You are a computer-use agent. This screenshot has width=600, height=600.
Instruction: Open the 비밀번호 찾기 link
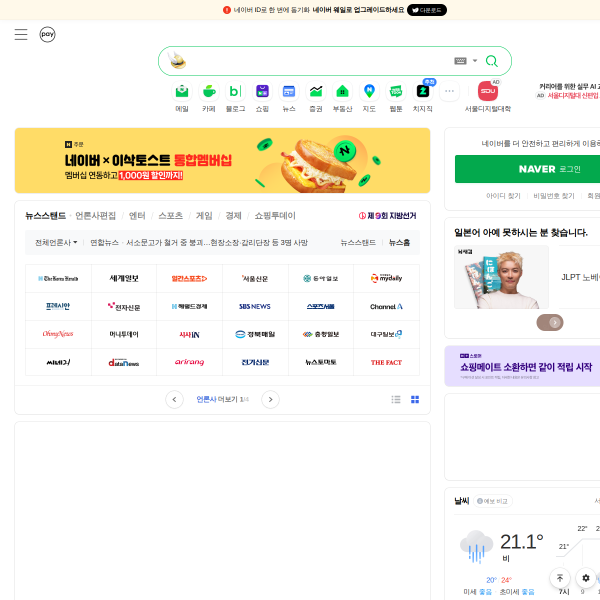(554, 196)
